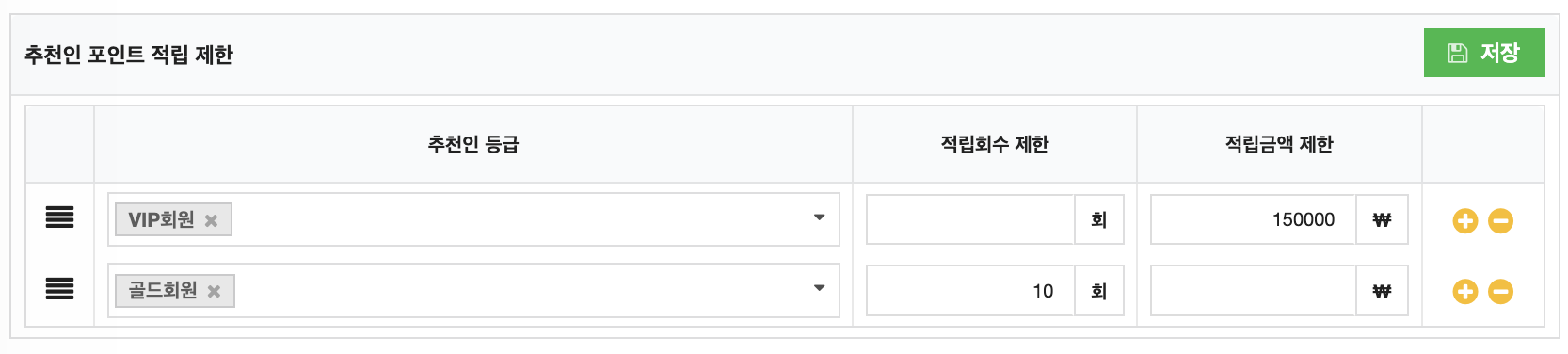
Task: Focus the empty 적립금액 field in 골드회원 row
Action: [x=1253, y=291]
